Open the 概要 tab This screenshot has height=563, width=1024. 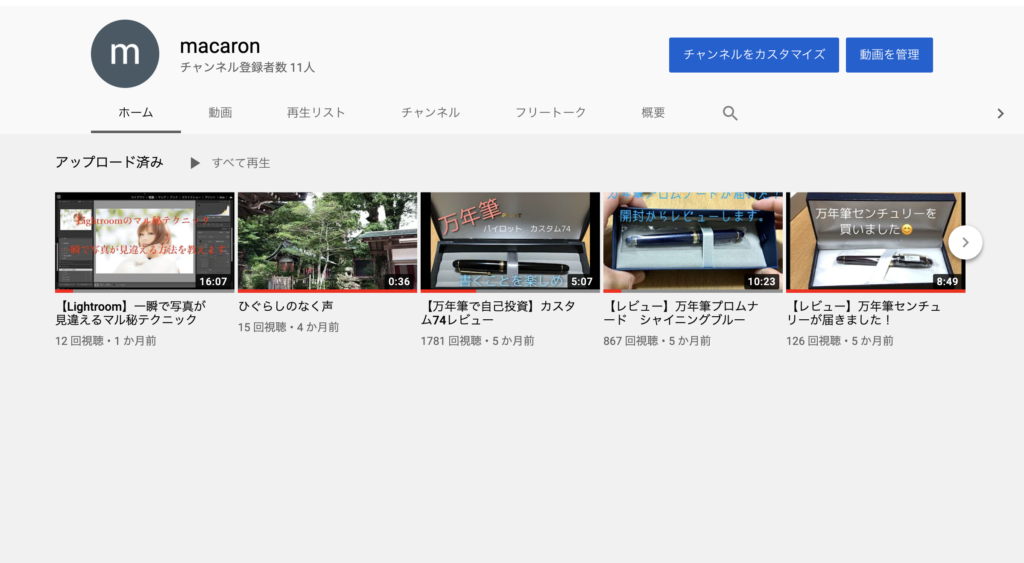653,113
